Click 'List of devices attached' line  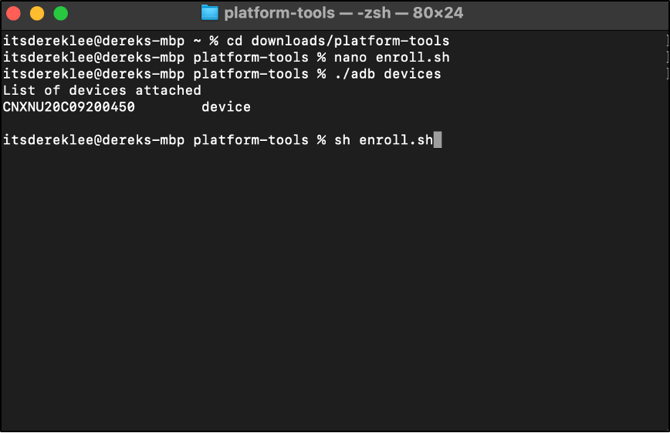(102, 91)
